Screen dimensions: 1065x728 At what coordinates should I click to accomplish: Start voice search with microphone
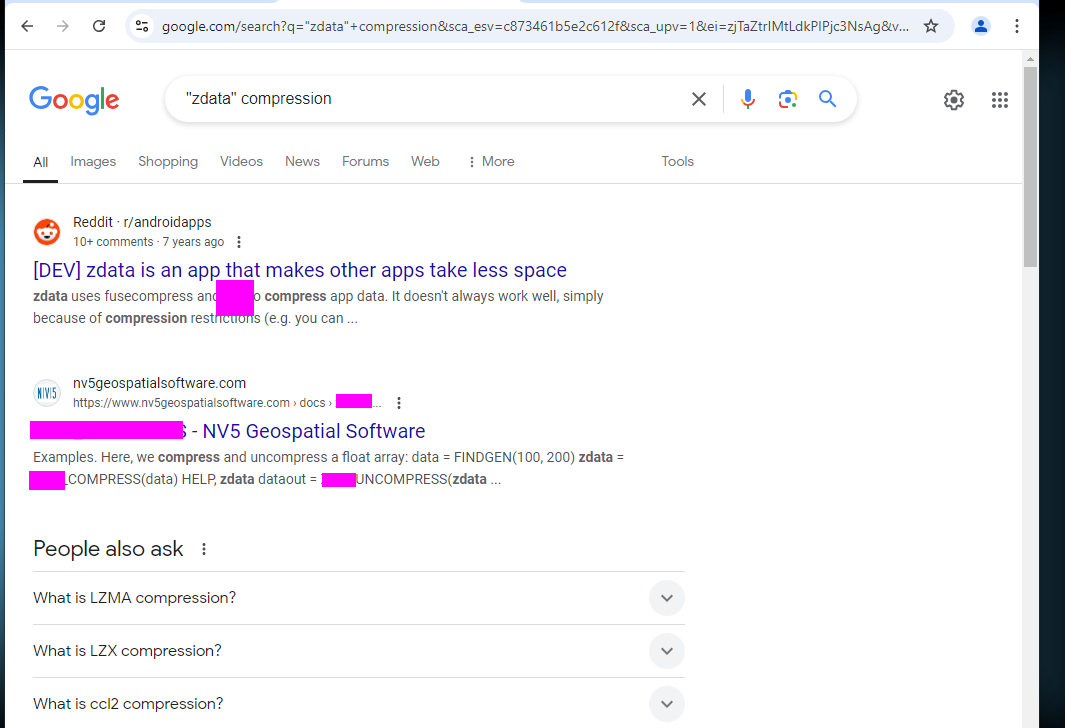click(748, 99)
